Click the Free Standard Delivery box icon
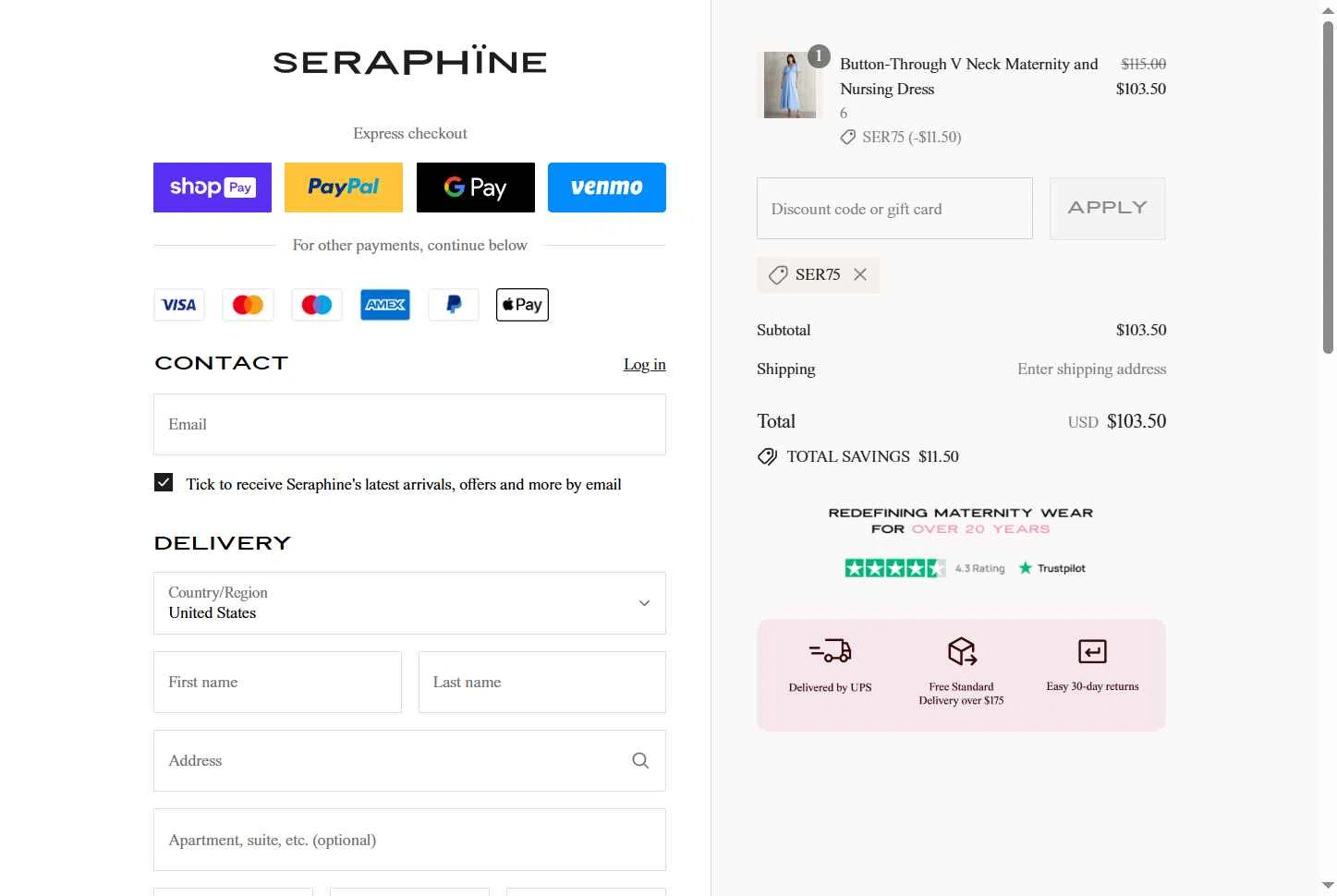 click(962, 651)
